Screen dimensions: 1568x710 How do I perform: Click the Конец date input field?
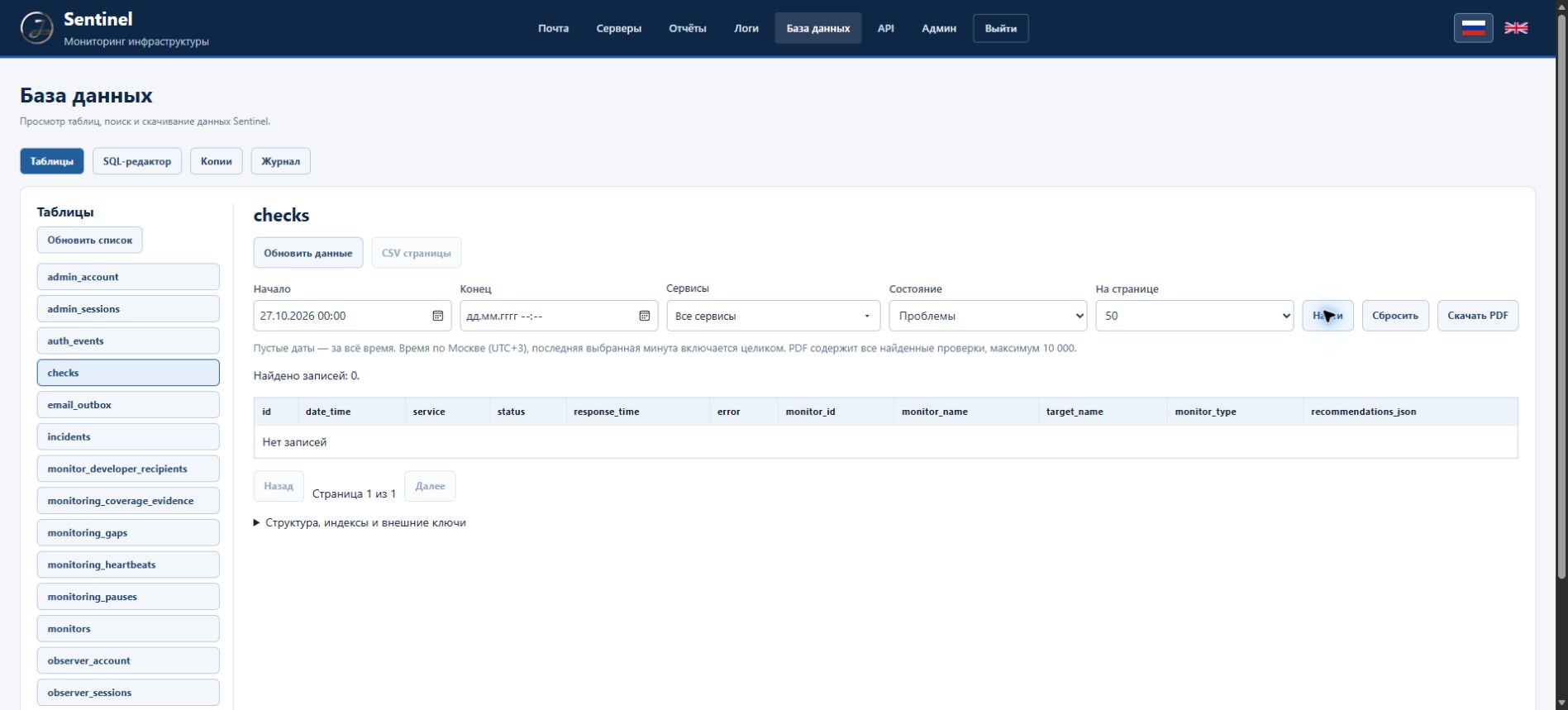pos(559,316)
